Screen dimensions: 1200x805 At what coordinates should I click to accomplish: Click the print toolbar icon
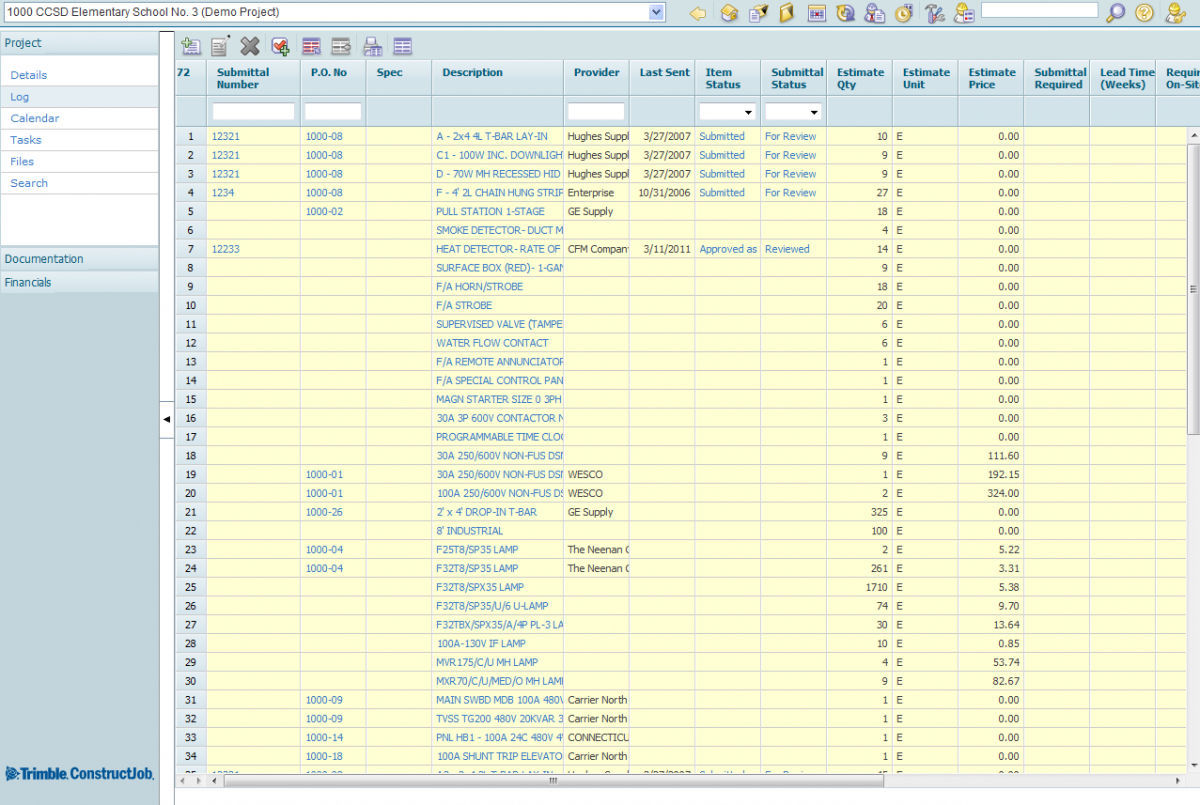(371, 45)
